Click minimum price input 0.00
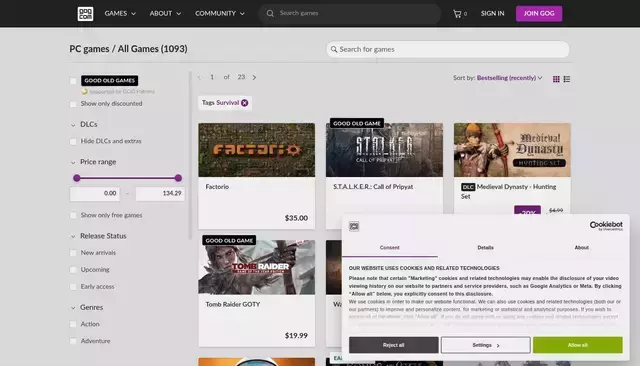This screenshot has height=366, width=640. pyautogui.click(x=95, y=193)
